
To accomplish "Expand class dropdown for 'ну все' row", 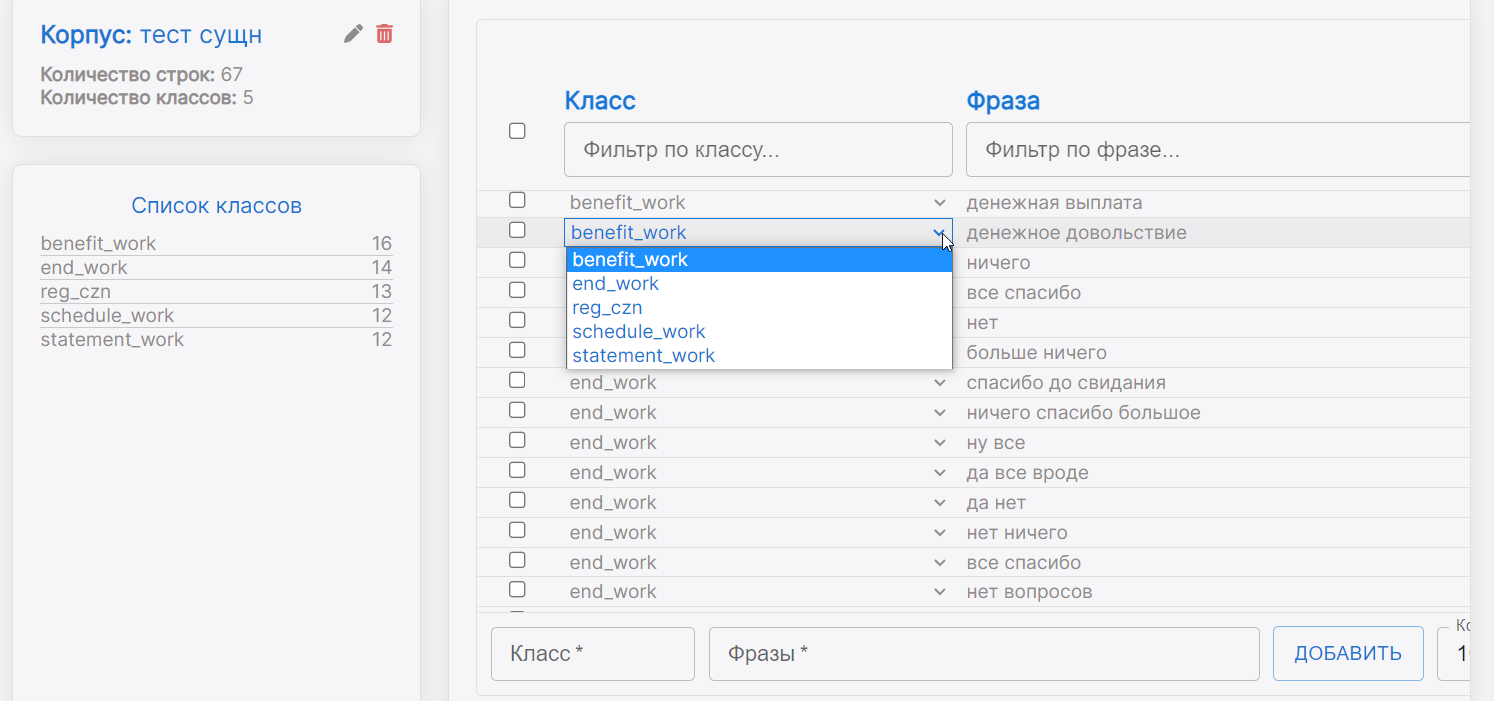I will (x=757, y=443).
